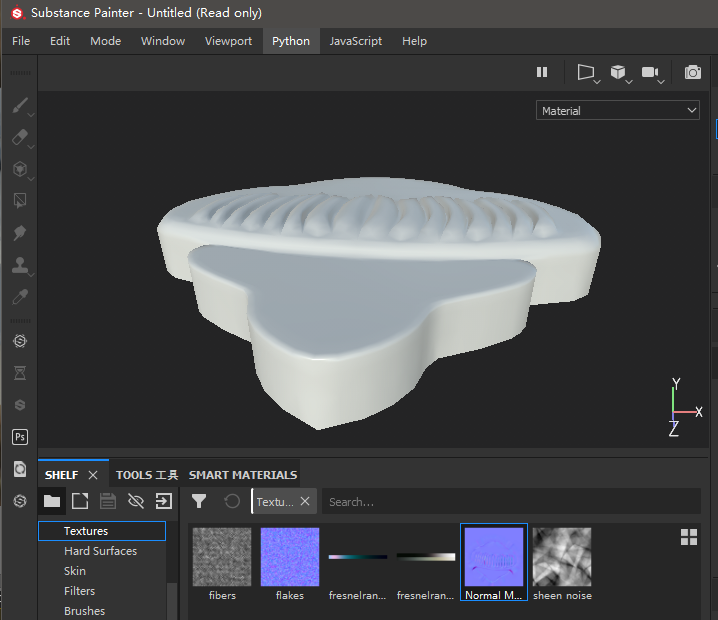
Task: Open the Window menu
Action: (x=163, y=41)
